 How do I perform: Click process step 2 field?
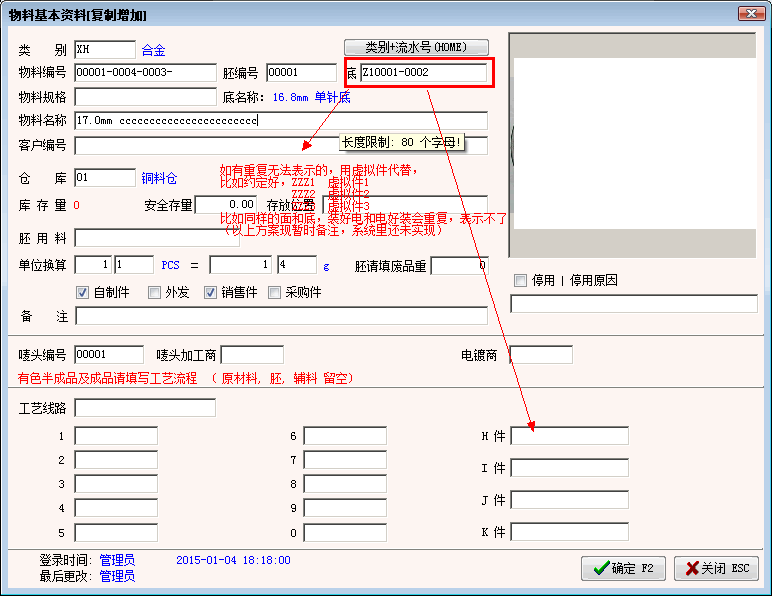coord(116,460)
